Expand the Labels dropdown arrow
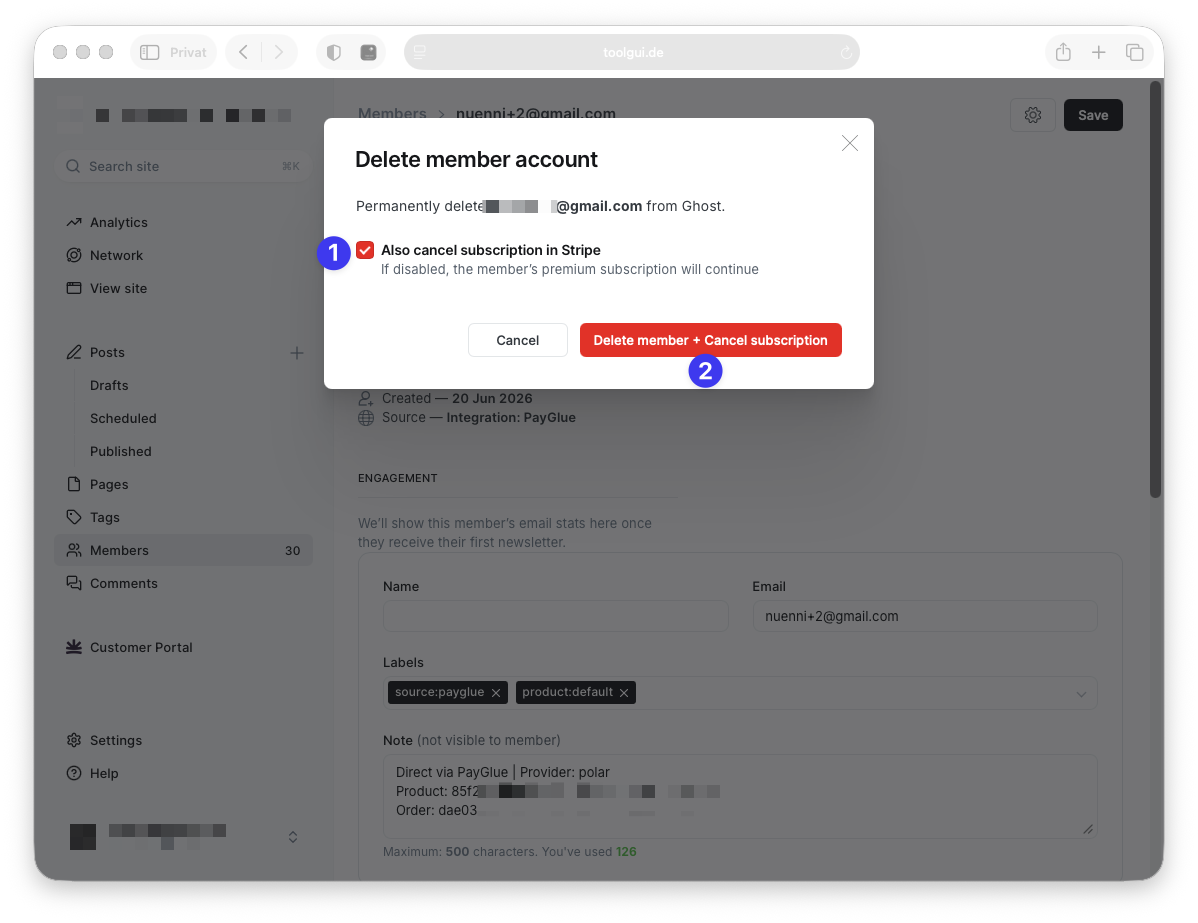Screen dimensions: 1198x923 tap(1081, 694)
